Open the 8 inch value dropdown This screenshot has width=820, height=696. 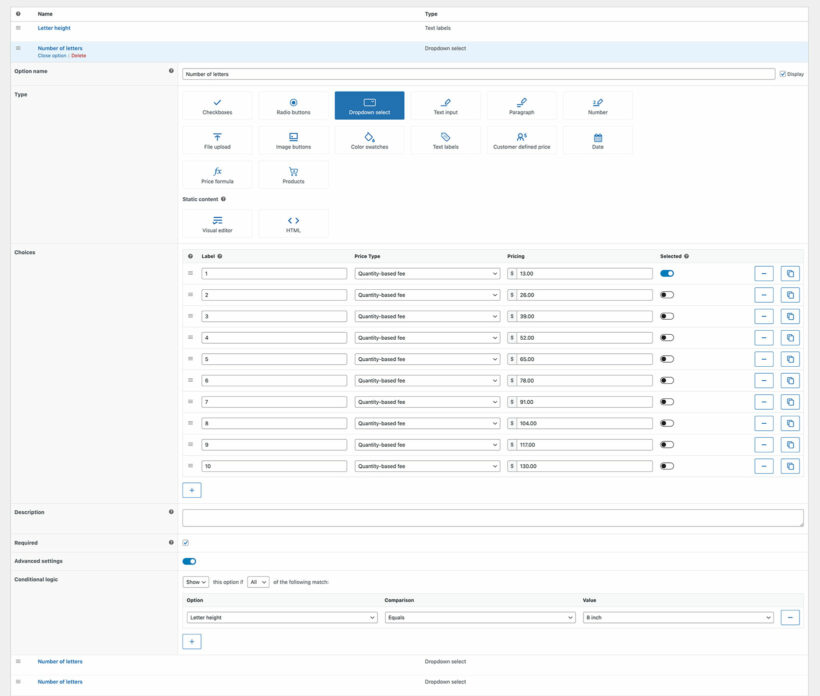(677, 618)
